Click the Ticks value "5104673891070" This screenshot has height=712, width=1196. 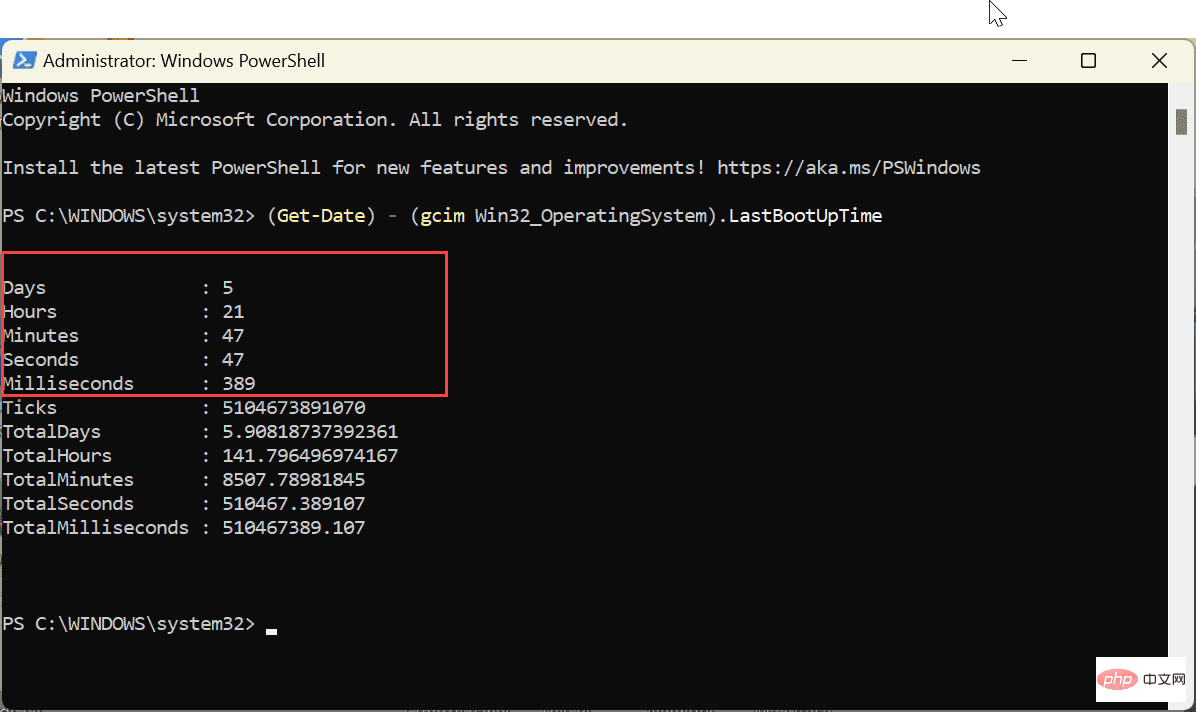pos(294,408)
